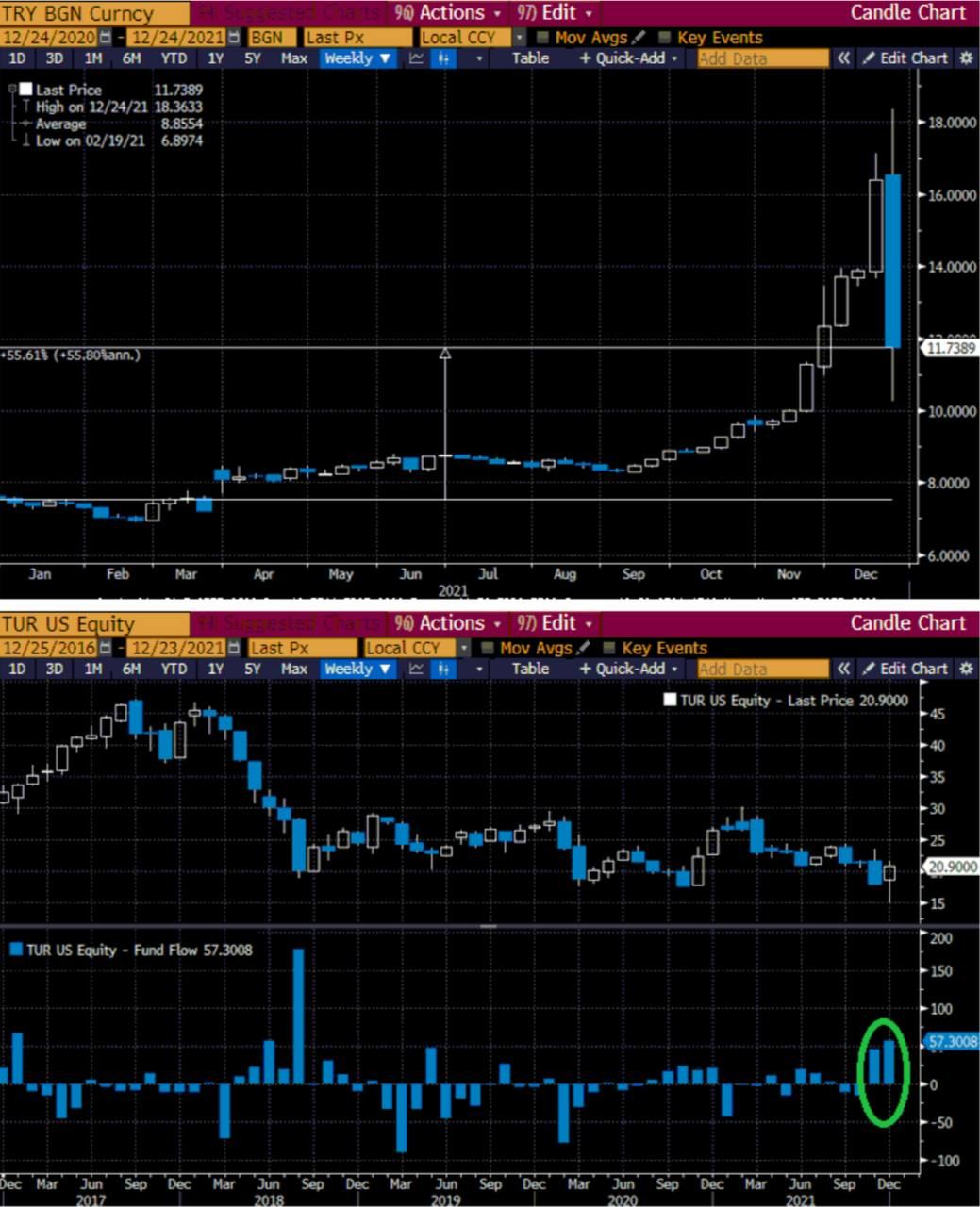Click +55.61% annotation text in TRY chart
The width and height of the screenshot is (980, 1207).
(x=72, y=355)
